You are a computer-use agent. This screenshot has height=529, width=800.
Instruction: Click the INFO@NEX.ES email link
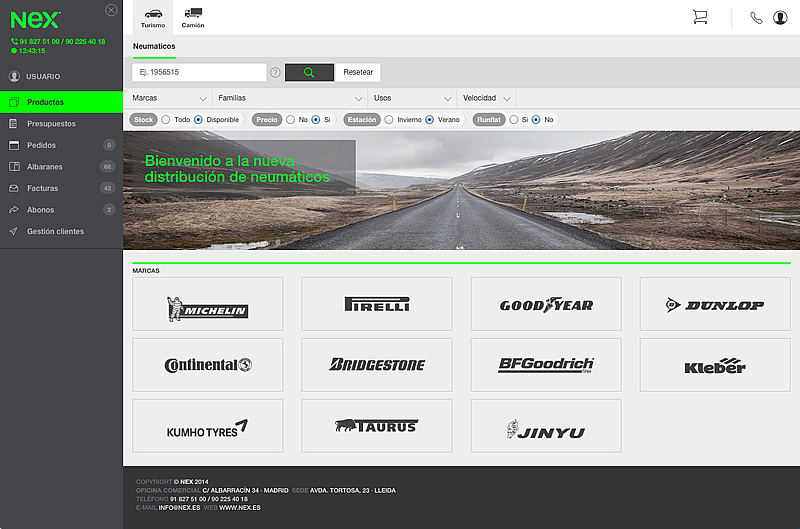179,508
